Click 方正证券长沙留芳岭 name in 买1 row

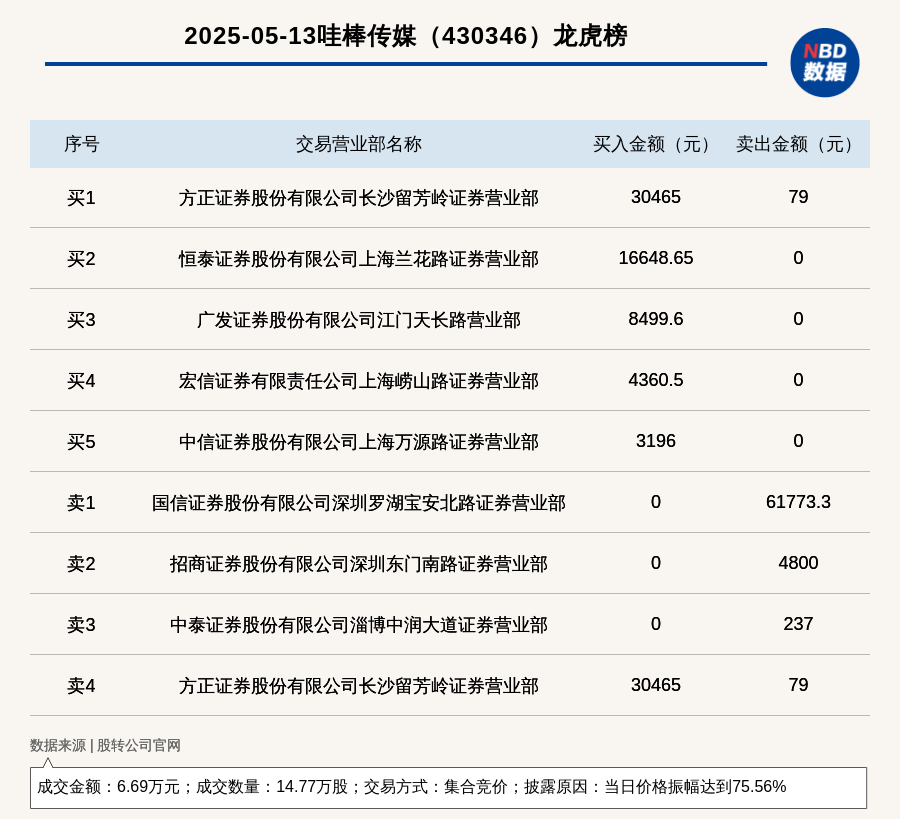tap(359, 198)
